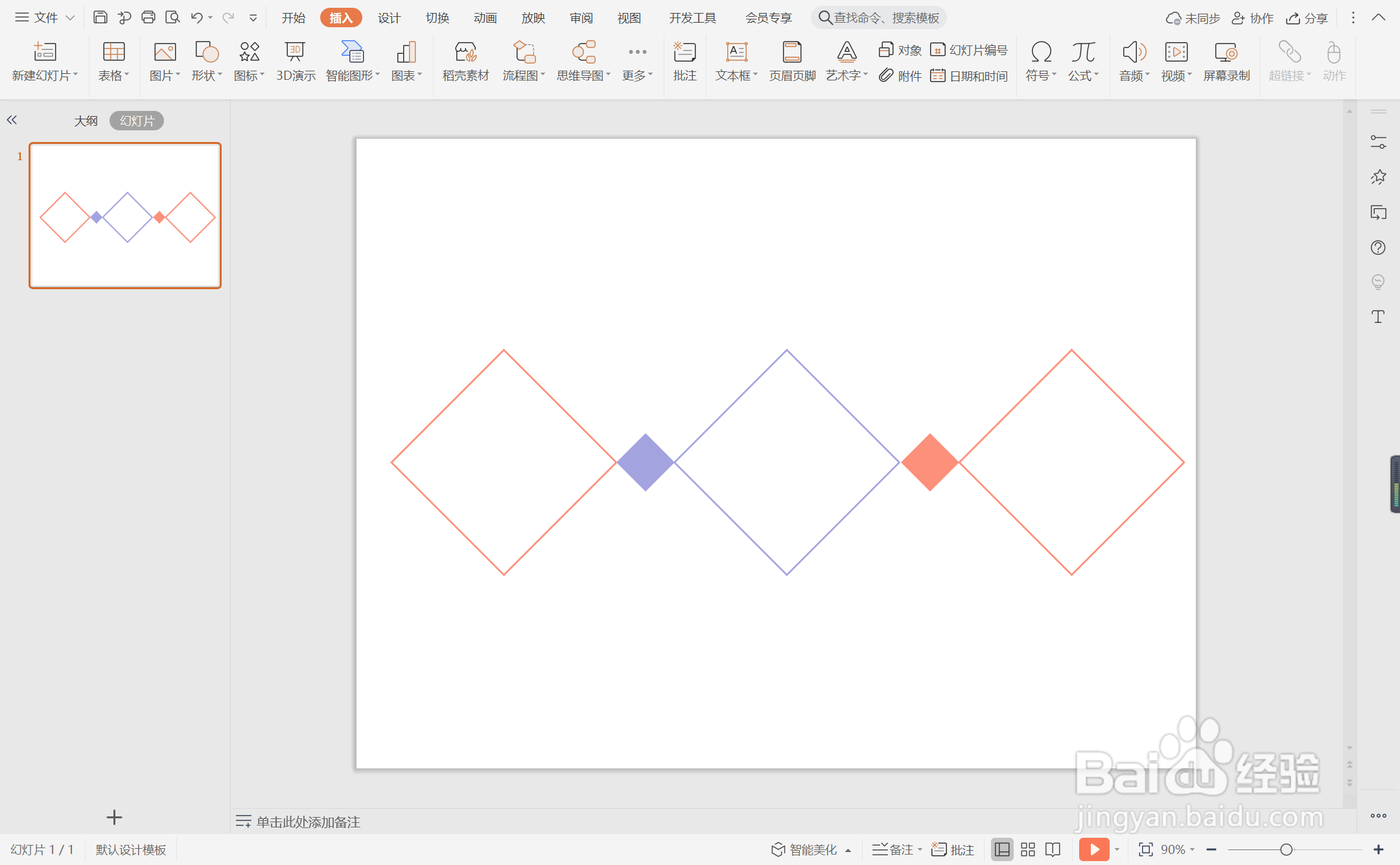Click the 稻壳素材 materials icon
The height and width of the screenshot is (865, 1400).
(465, 61)
